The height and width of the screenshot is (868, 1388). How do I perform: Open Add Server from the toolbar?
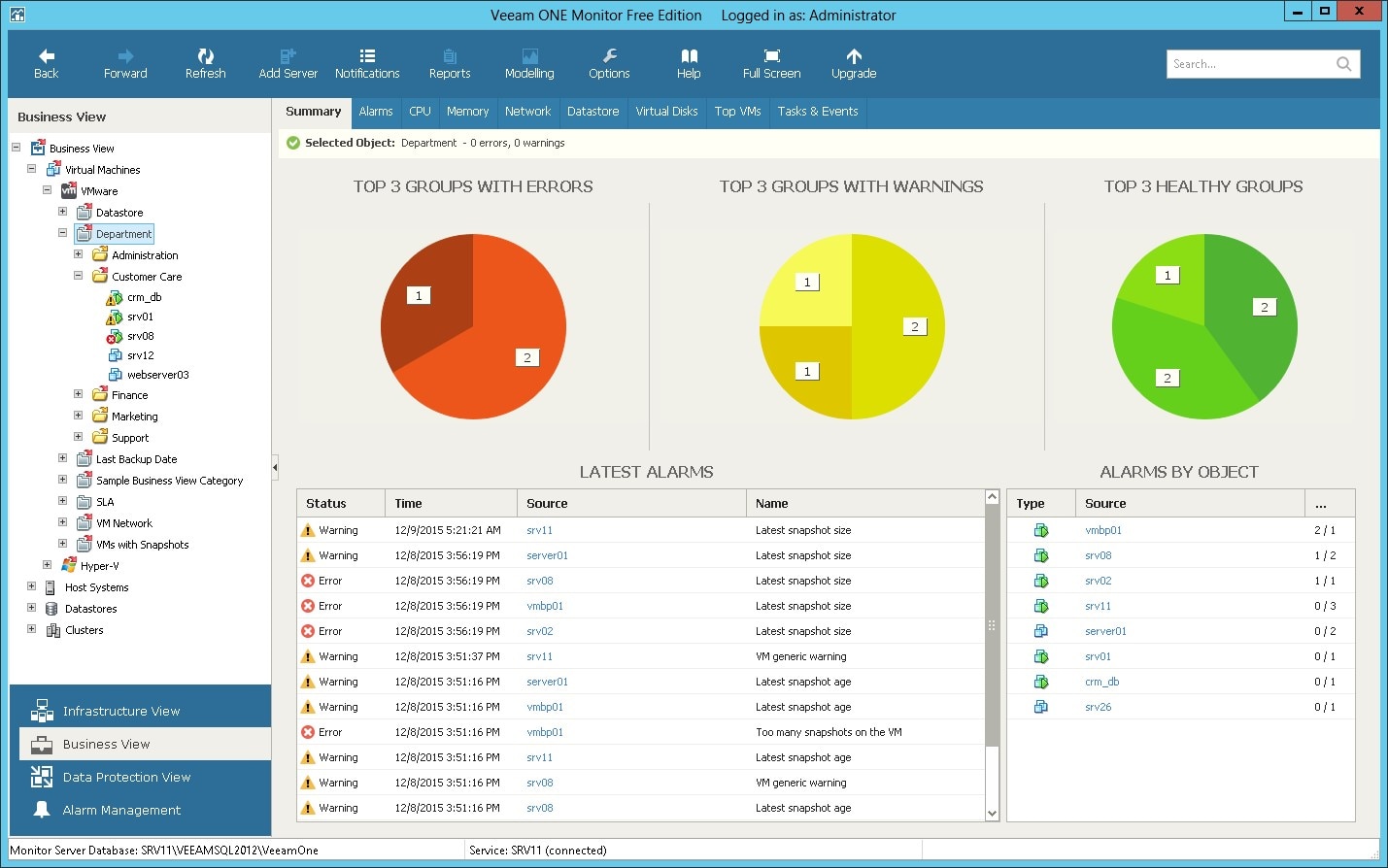point(287,63)
